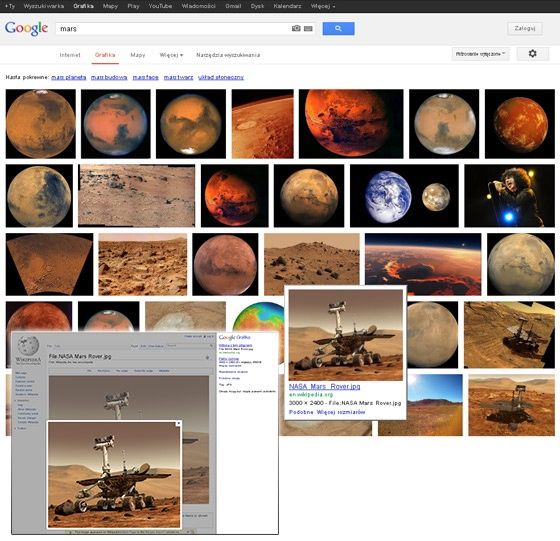
Task: Open Mapy in the top black bar
Action: coord(110,6)
